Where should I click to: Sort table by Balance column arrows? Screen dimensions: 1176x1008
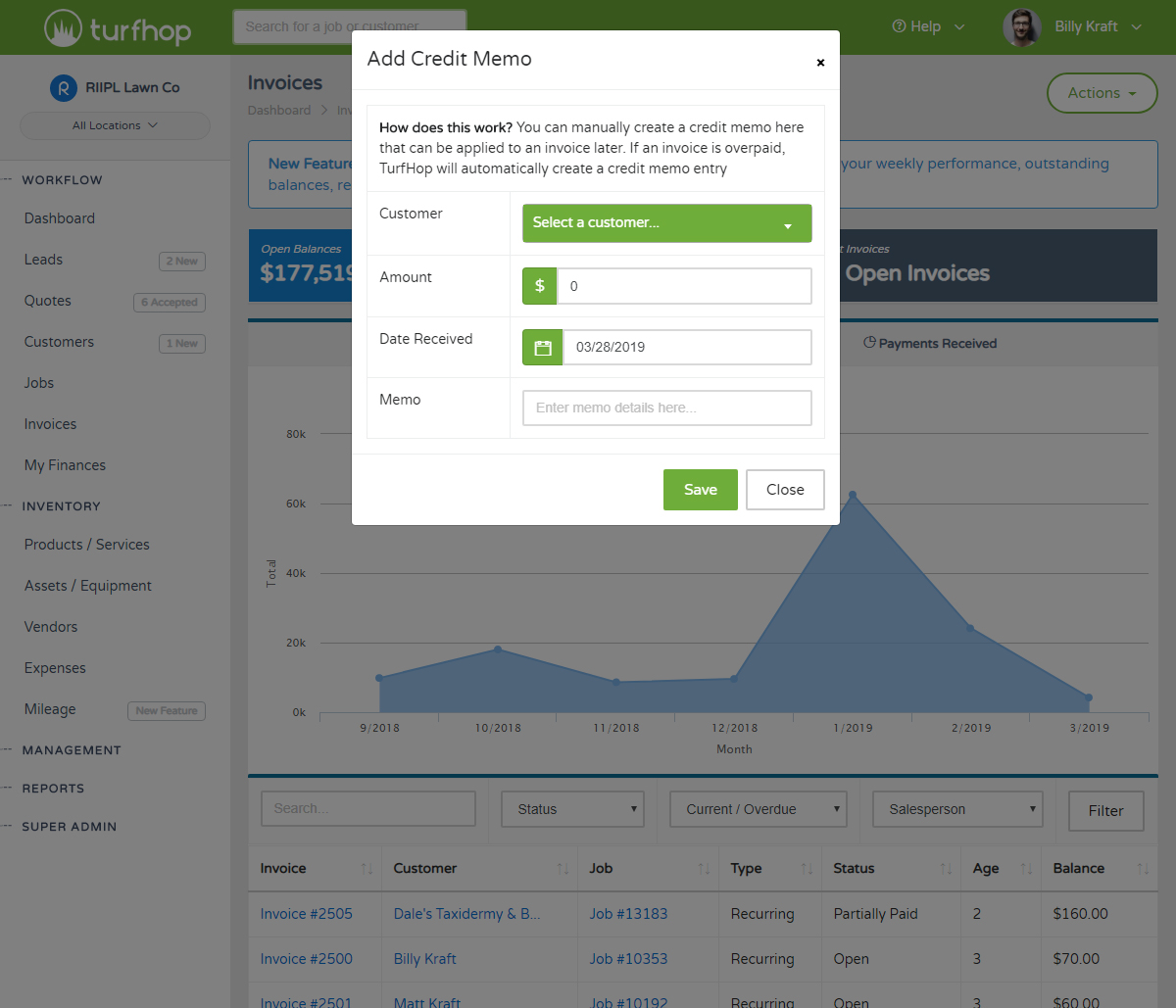point(1143,869)
